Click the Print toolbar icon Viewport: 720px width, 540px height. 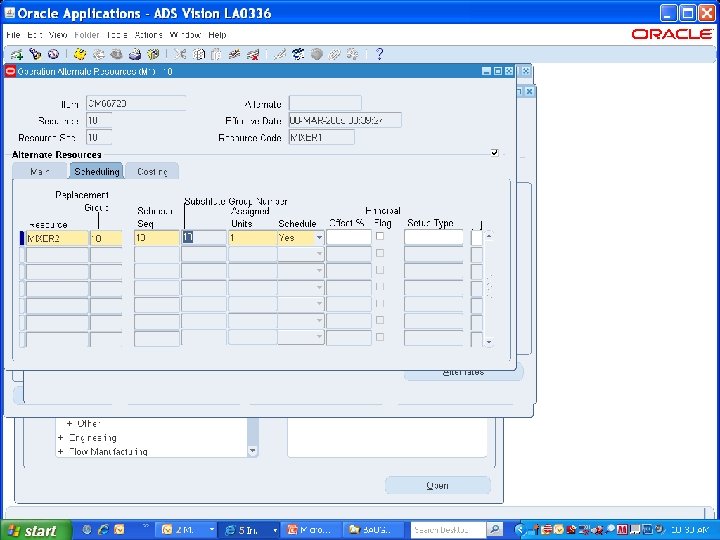click(x=135, y=55)
